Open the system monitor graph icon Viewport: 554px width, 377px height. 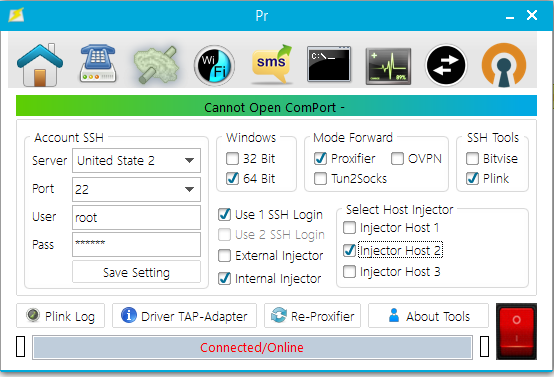click(388, 66)
